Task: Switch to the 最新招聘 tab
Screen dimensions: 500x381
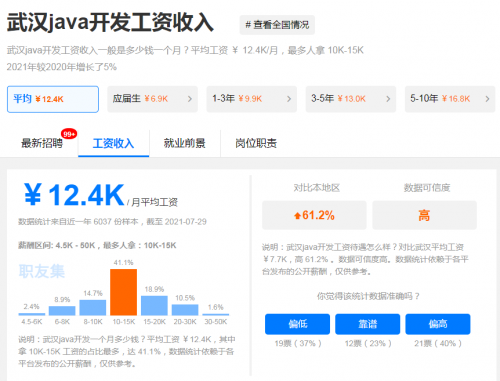Action: coord(42,143)
